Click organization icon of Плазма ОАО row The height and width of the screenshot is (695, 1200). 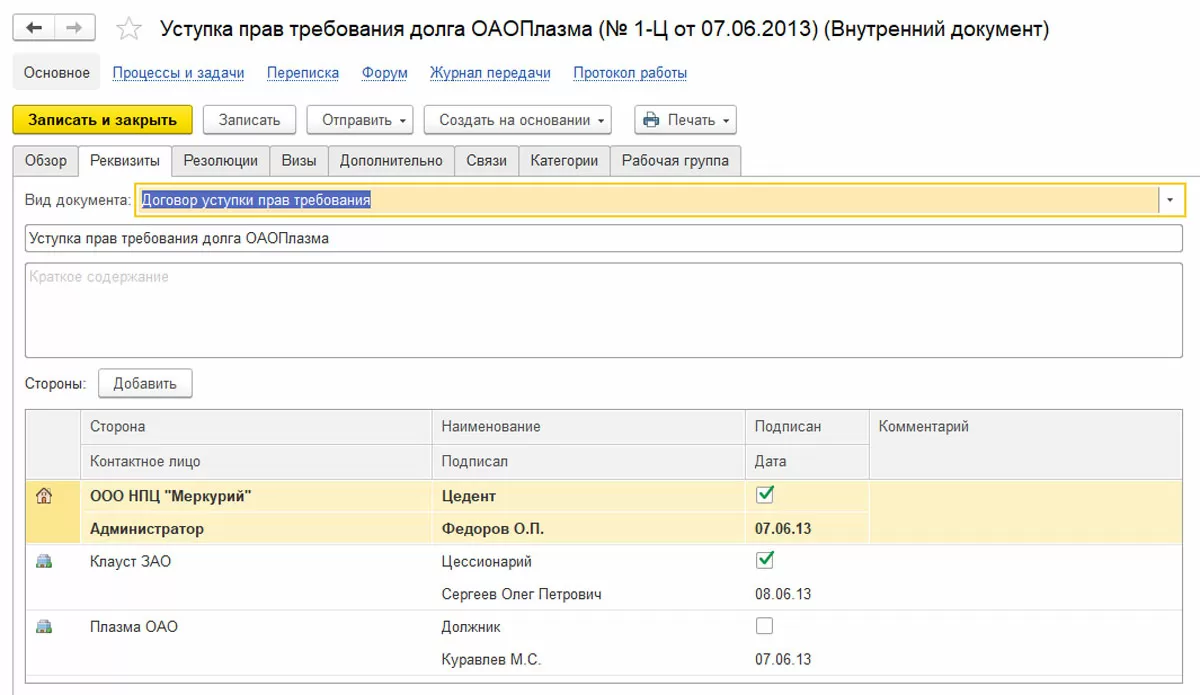coord(43,626)
